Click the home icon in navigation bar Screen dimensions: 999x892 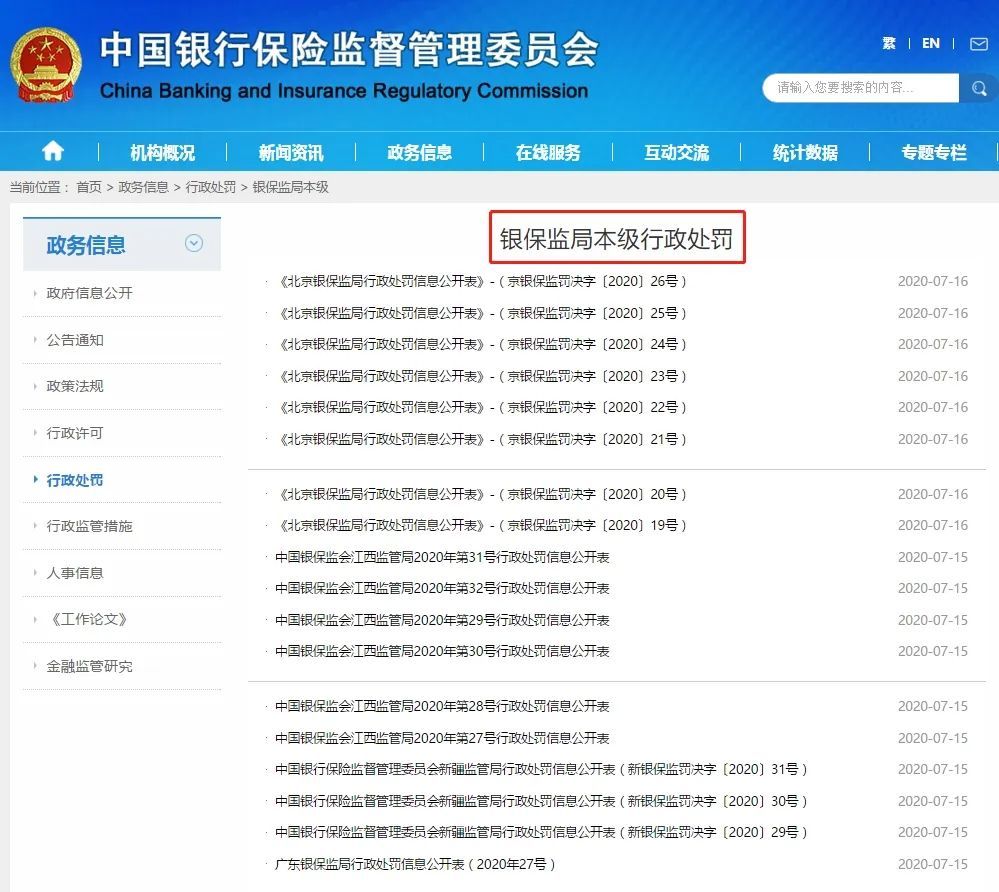pos(53,152)
